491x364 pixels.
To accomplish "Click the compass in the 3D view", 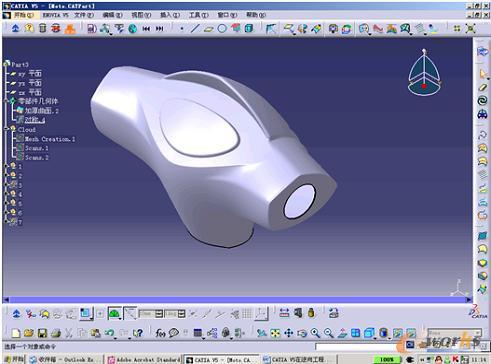I will pos(424,72).
